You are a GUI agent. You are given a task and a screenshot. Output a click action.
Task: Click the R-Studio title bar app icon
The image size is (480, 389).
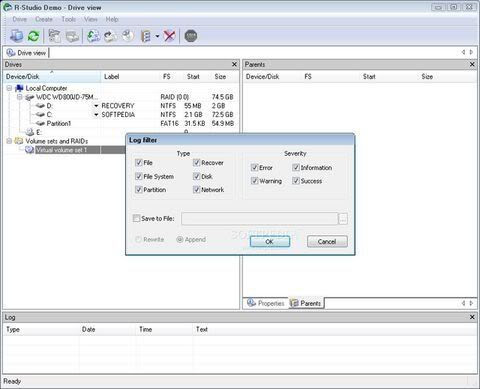pos(7,7)
